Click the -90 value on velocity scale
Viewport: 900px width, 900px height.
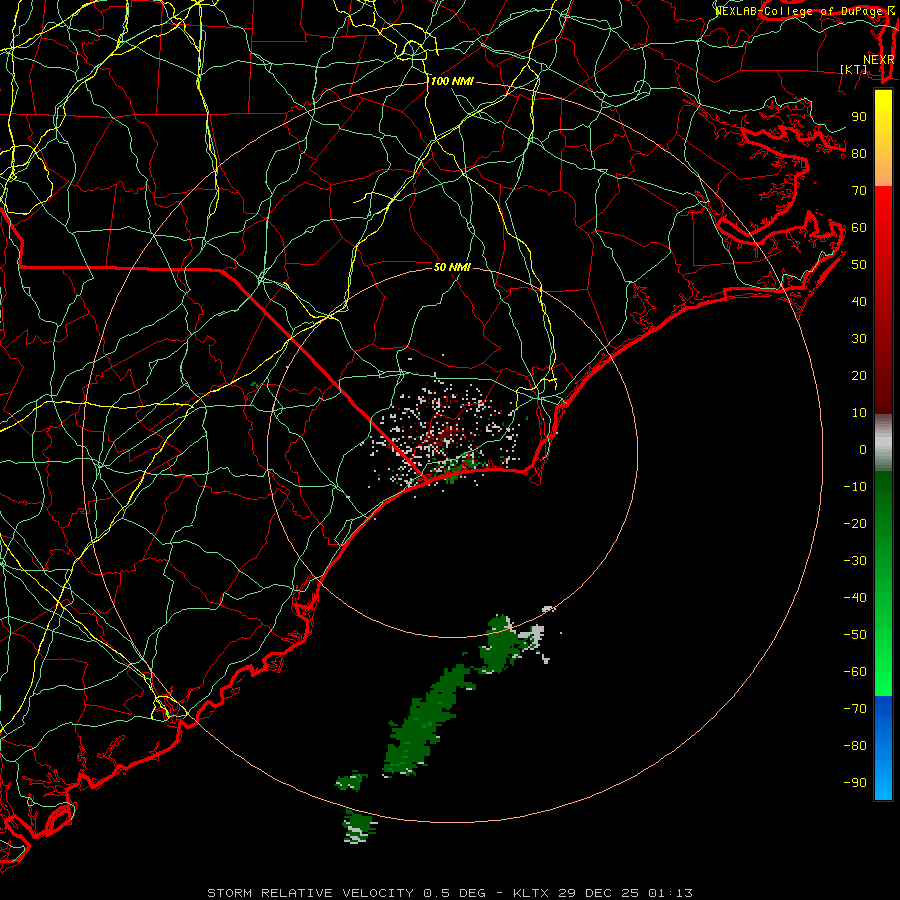pos(855,783)
